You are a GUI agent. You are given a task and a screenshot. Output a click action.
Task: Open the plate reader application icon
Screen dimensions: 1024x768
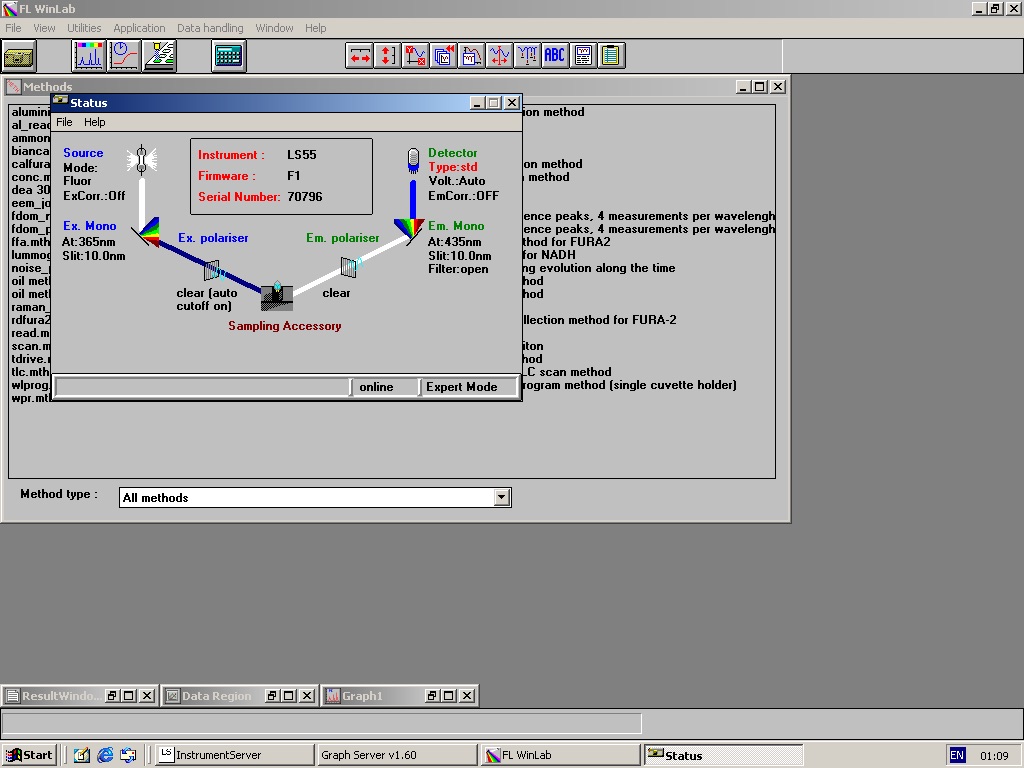159,56
